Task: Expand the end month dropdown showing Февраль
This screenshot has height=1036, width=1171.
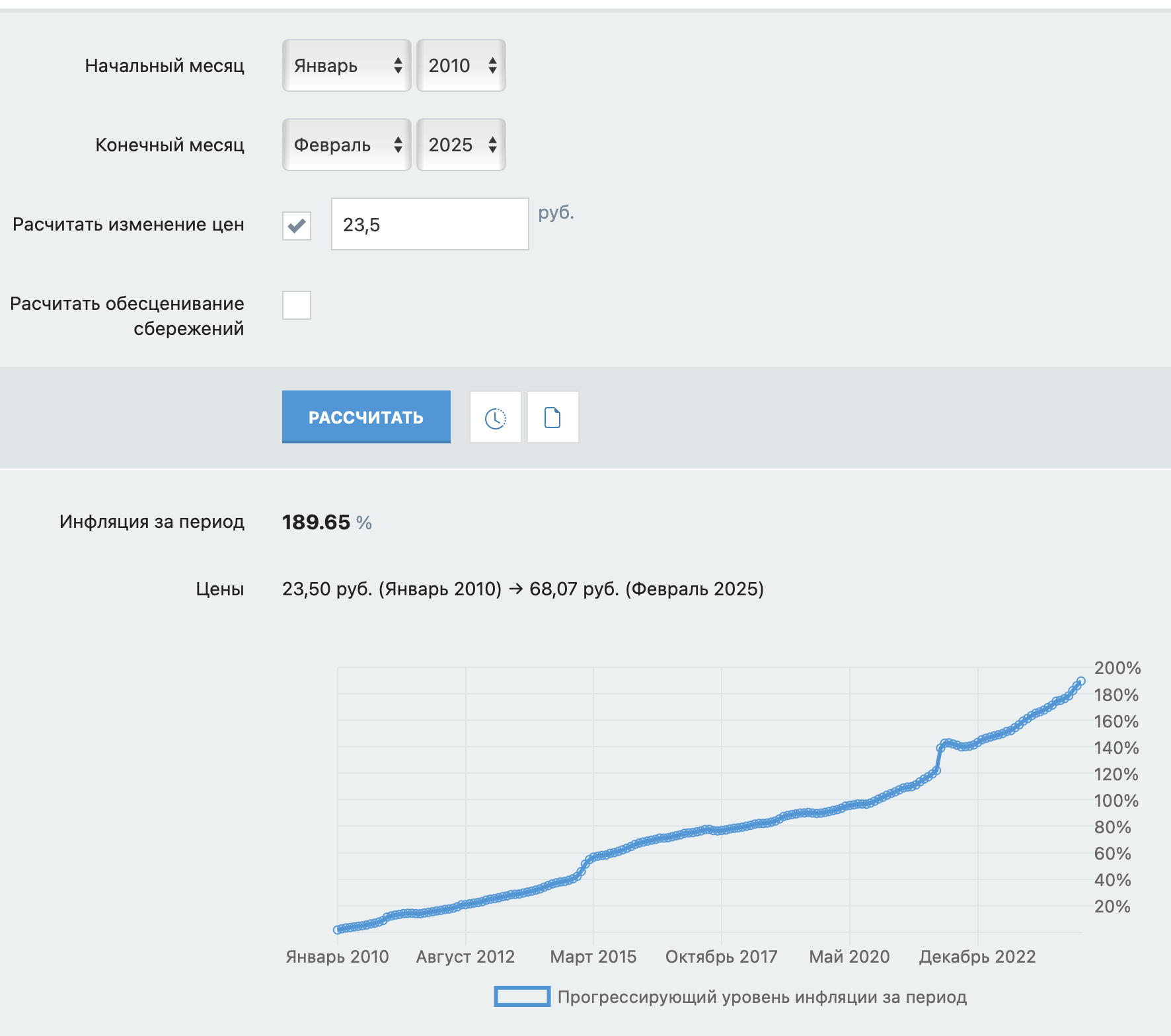Action: point(346,145)
